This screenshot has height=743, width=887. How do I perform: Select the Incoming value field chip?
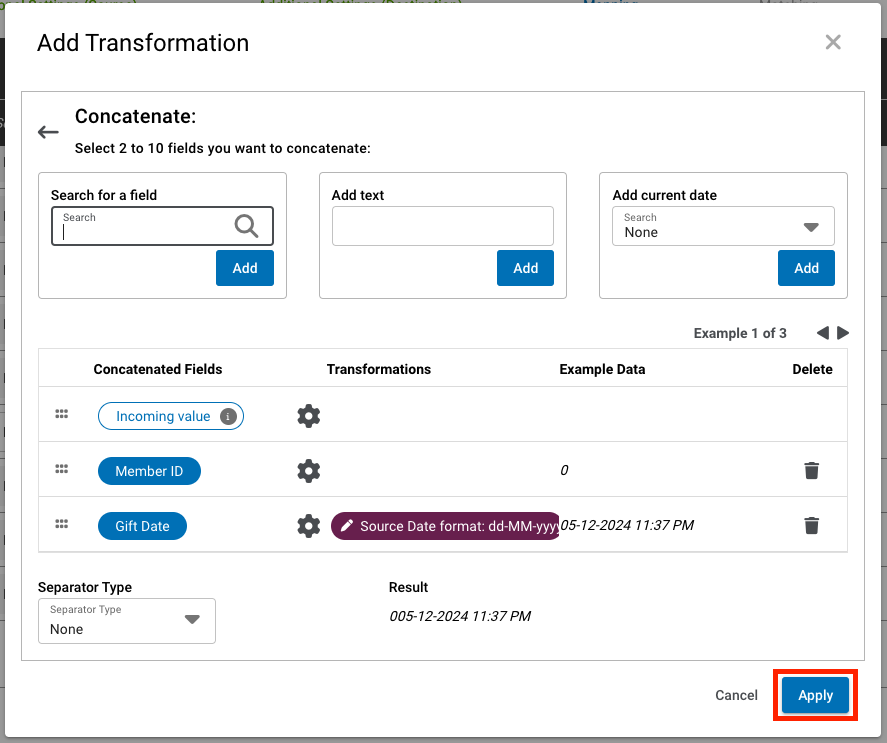(171, 416)
